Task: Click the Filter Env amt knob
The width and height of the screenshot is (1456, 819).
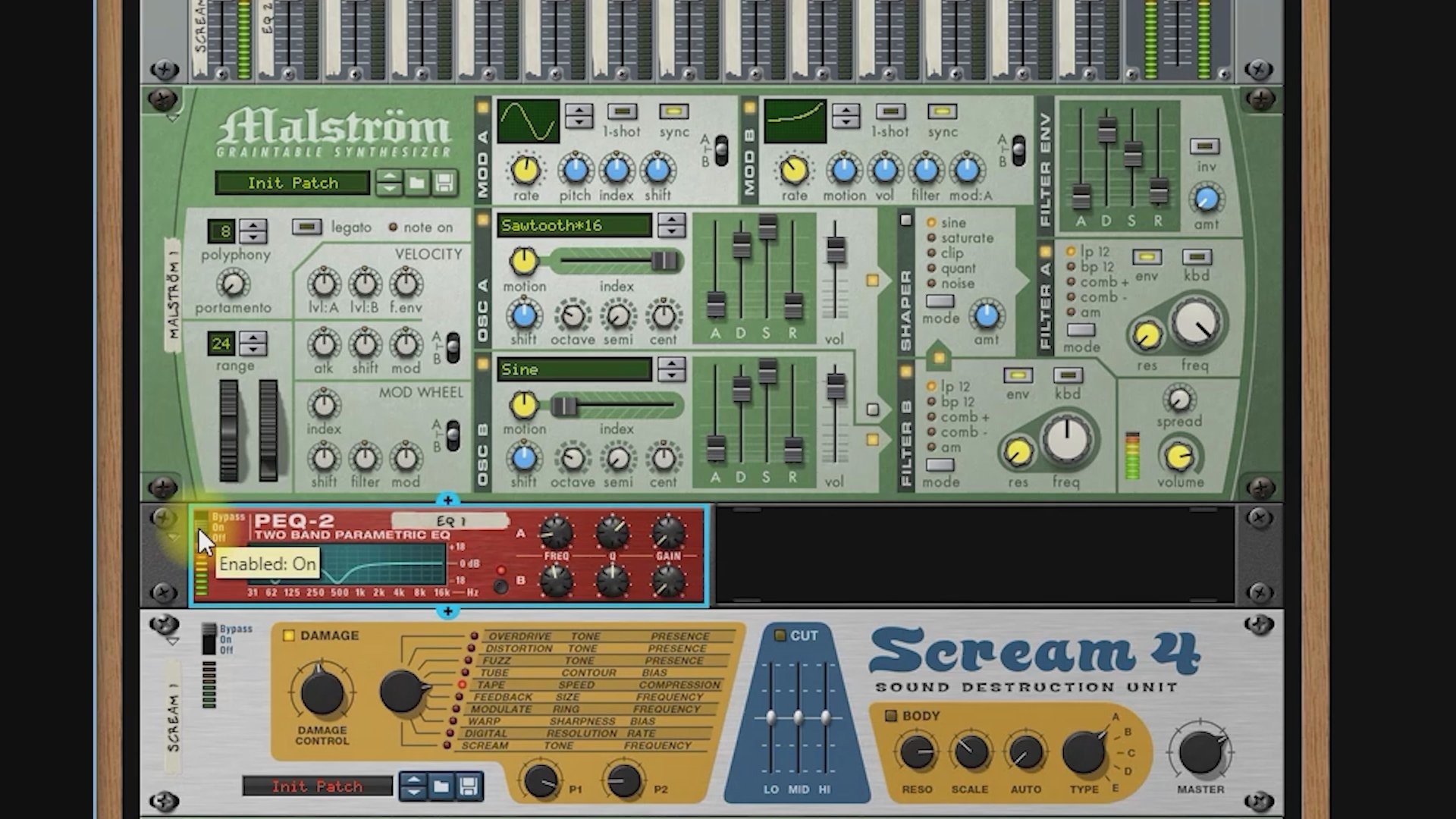Action: (1207, 199)
